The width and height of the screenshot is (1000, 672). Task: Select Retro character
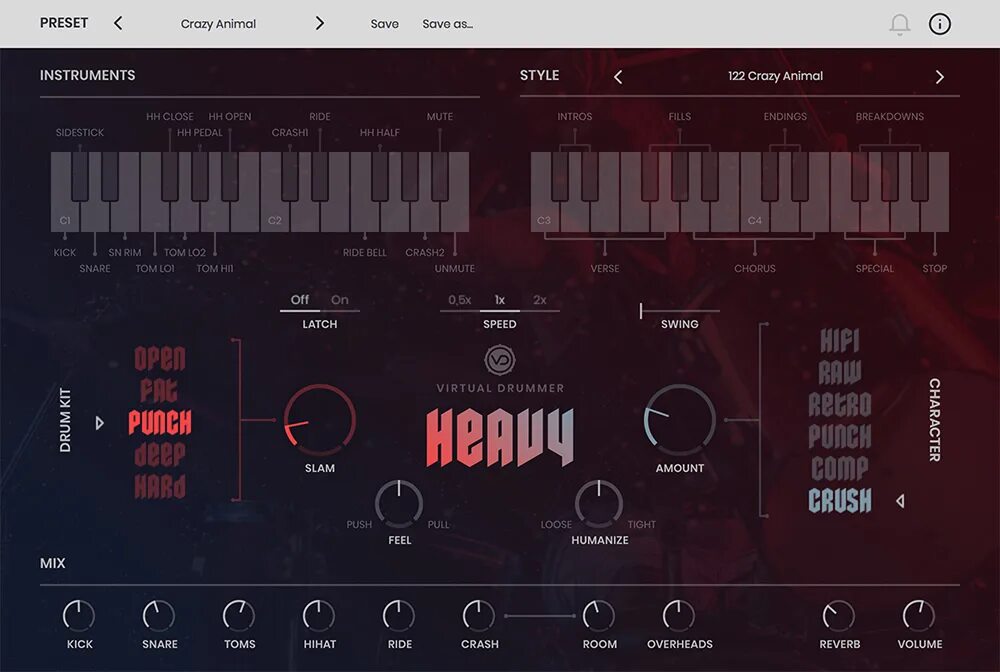click(840, 404)
